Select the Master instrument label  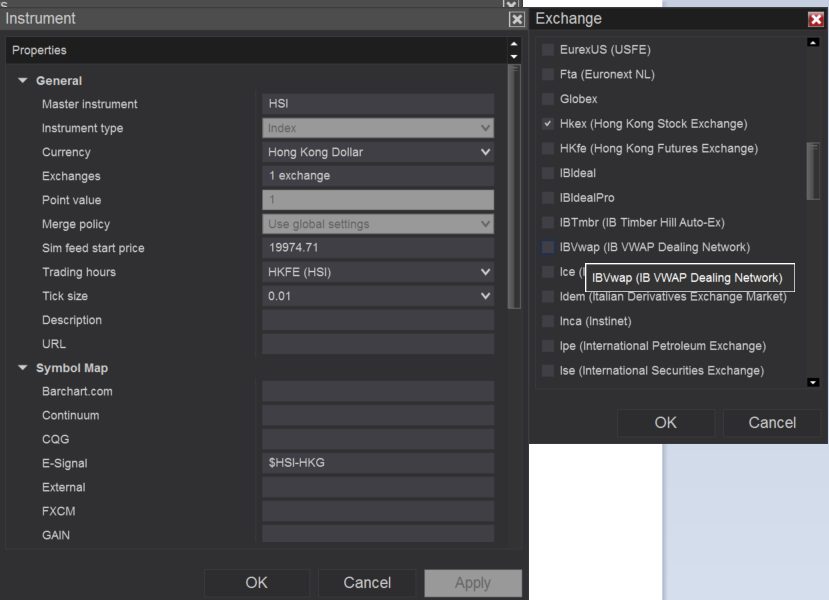(89, 104)
